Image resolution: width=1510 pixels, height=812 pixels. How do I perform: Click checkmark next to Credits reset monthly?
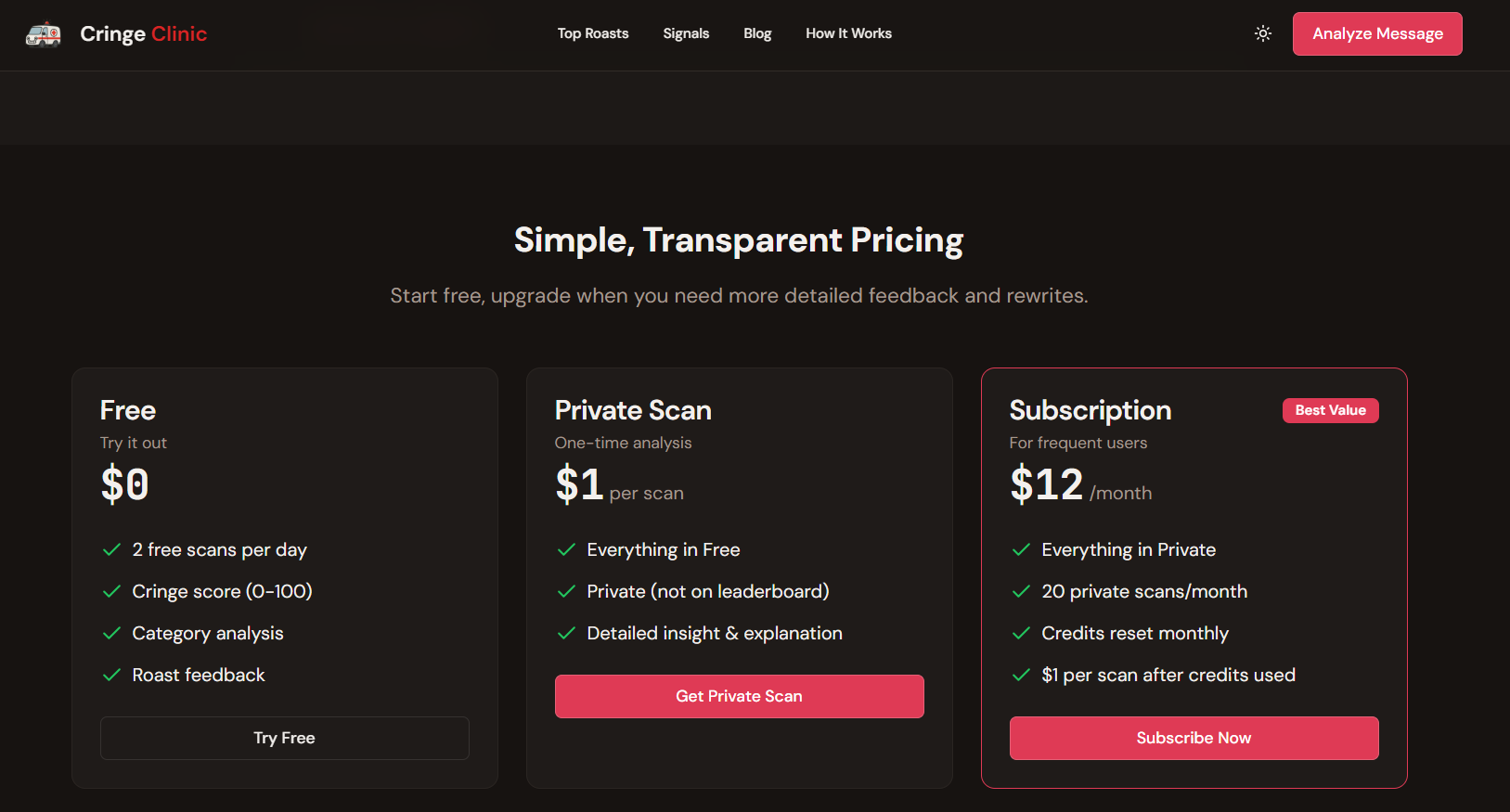pyautogui.click(x=1021, y=633)
